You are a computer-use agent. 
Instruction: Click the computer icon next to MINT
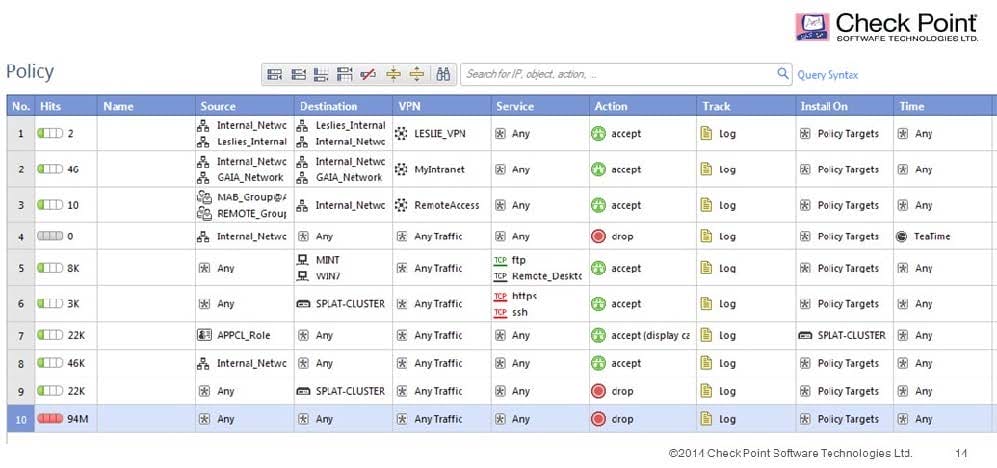(303, 260)
